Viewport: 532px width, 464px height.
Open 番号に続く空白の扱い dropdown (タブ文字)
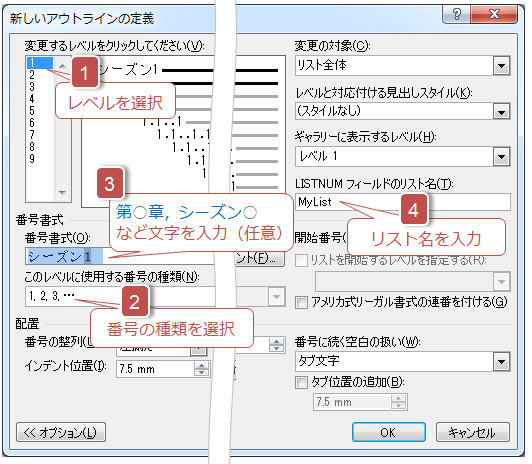tap(501, 362)
